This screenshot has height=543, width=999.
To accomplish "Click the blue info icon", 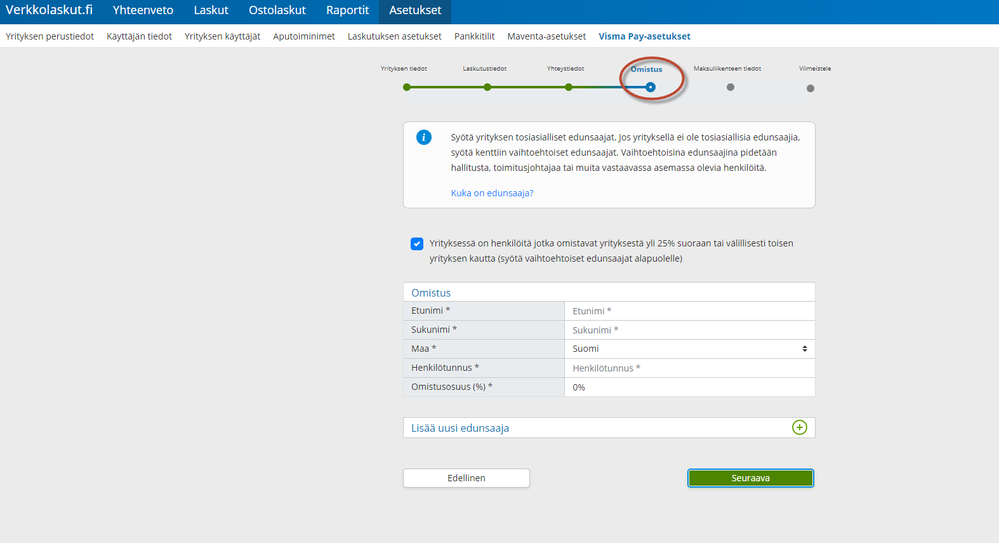I will pos(424,137).
